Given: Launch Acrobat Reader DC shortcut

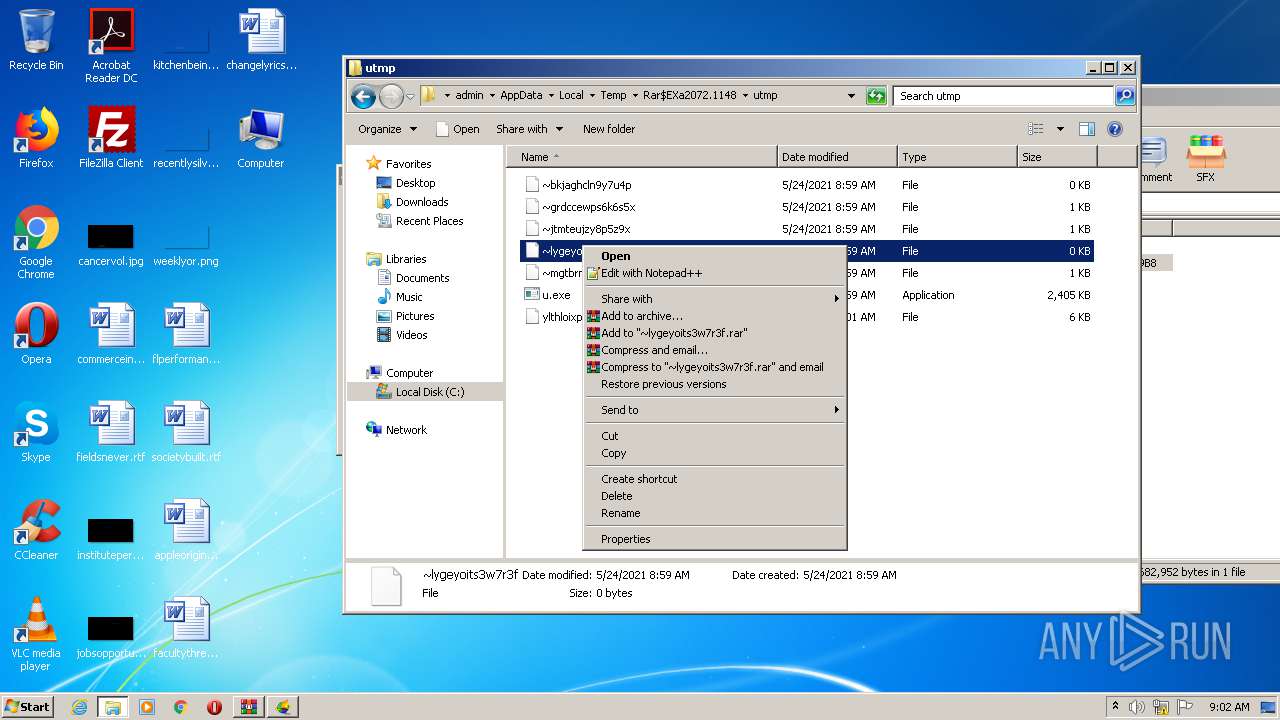Looking at the screenshot, I should coord(111,45).
